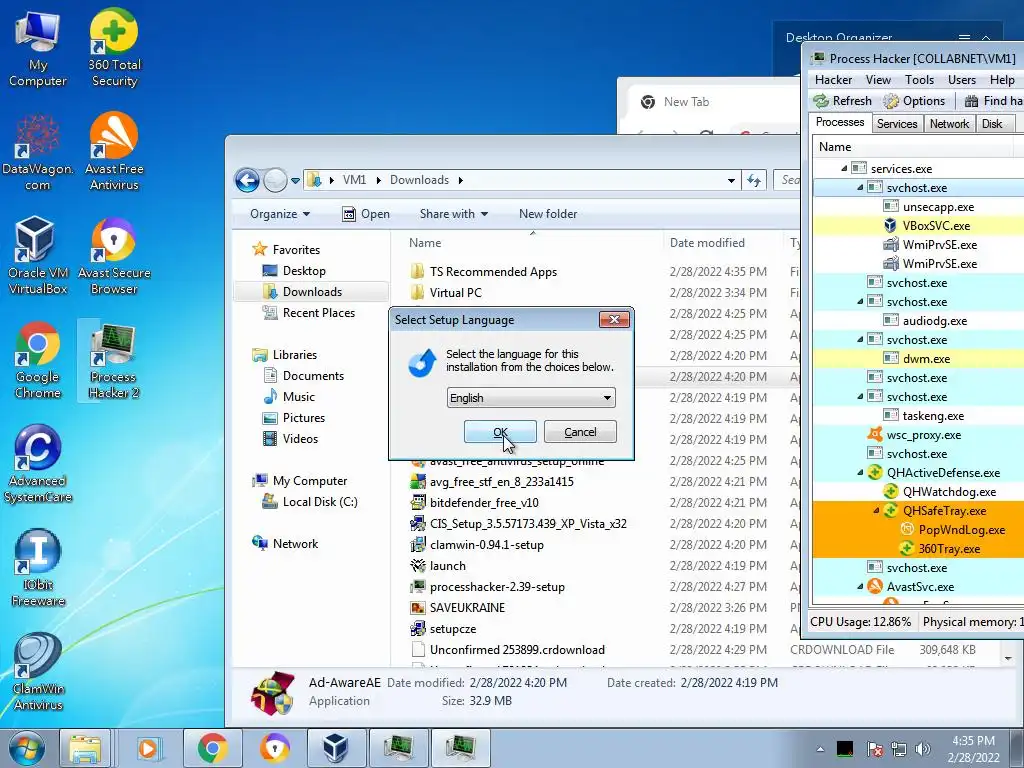Open the address bar history dropdown arrow
Viewport: 1024px width, 768px height.
[731, 180]
